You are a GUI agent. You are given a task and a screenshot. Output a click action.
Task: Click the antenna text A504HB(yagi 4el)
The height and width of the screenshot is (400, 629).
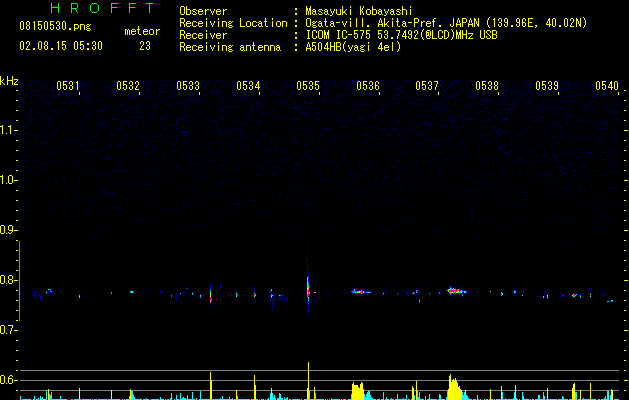tap(353, 47)
